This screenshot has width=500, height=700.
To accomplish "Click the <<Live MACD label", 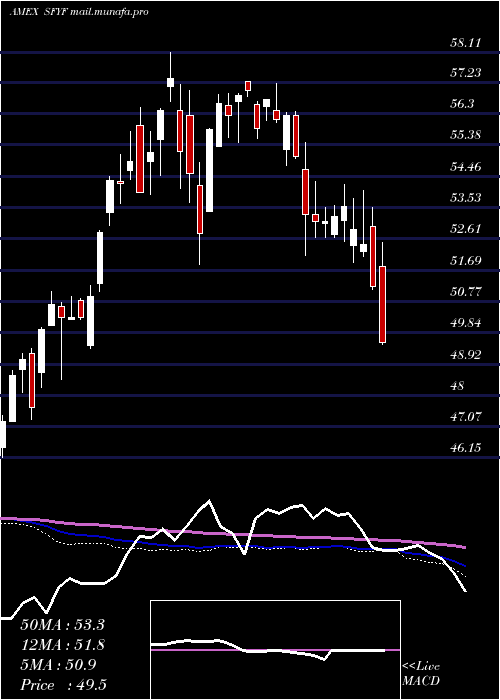I will [421, 674].
